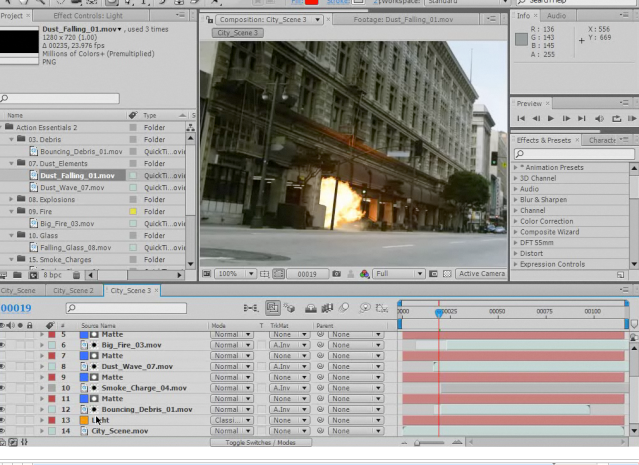Play the composition preview
This screenshot has height=465, width=639.
pyautogui.click(x=551, y=118)
